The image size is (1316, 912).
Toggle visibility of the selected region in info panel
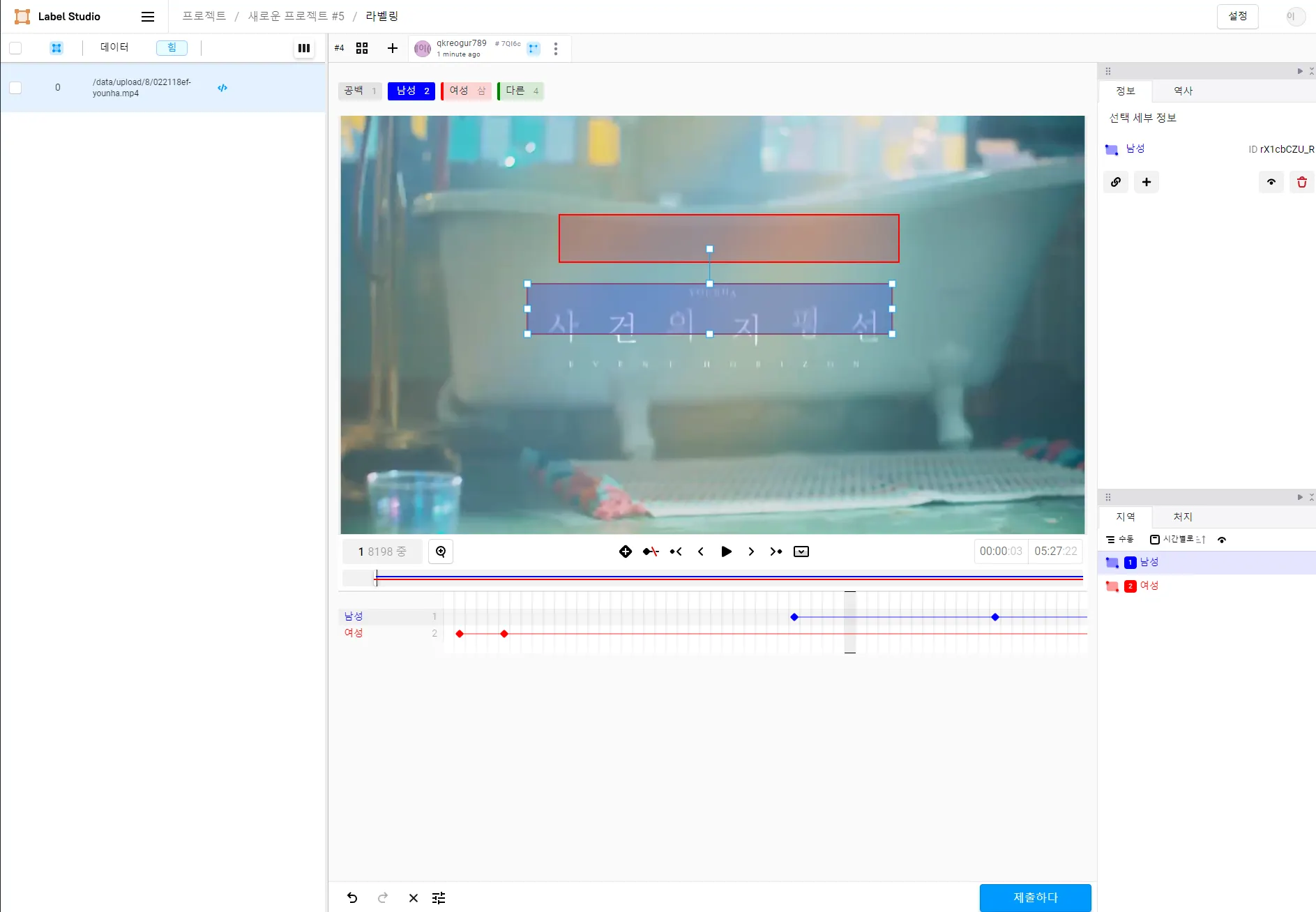click(x=1271, y=182)
